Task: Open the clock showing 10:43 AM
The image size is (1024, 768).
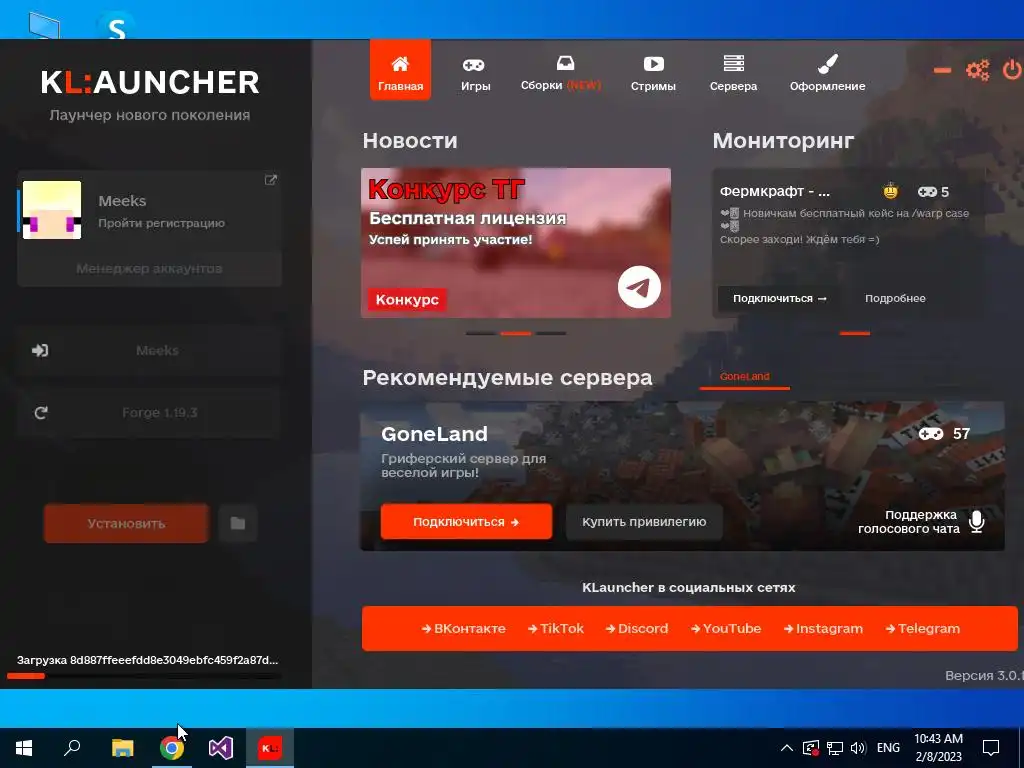Action: click(x=938, y=748)
